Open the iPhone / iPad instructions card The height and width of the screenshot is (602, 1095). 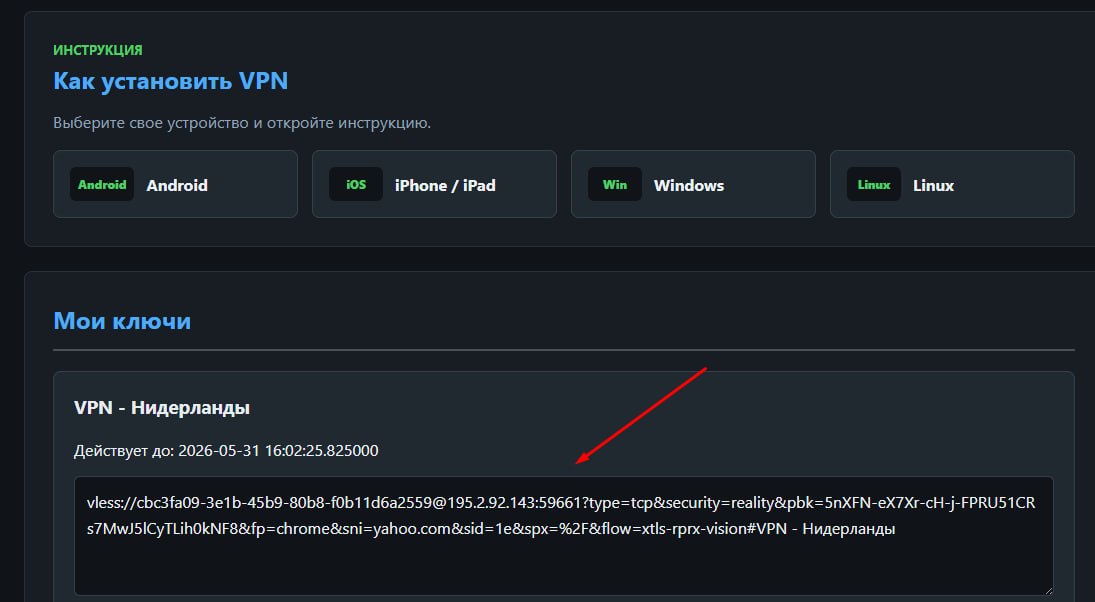434,184
